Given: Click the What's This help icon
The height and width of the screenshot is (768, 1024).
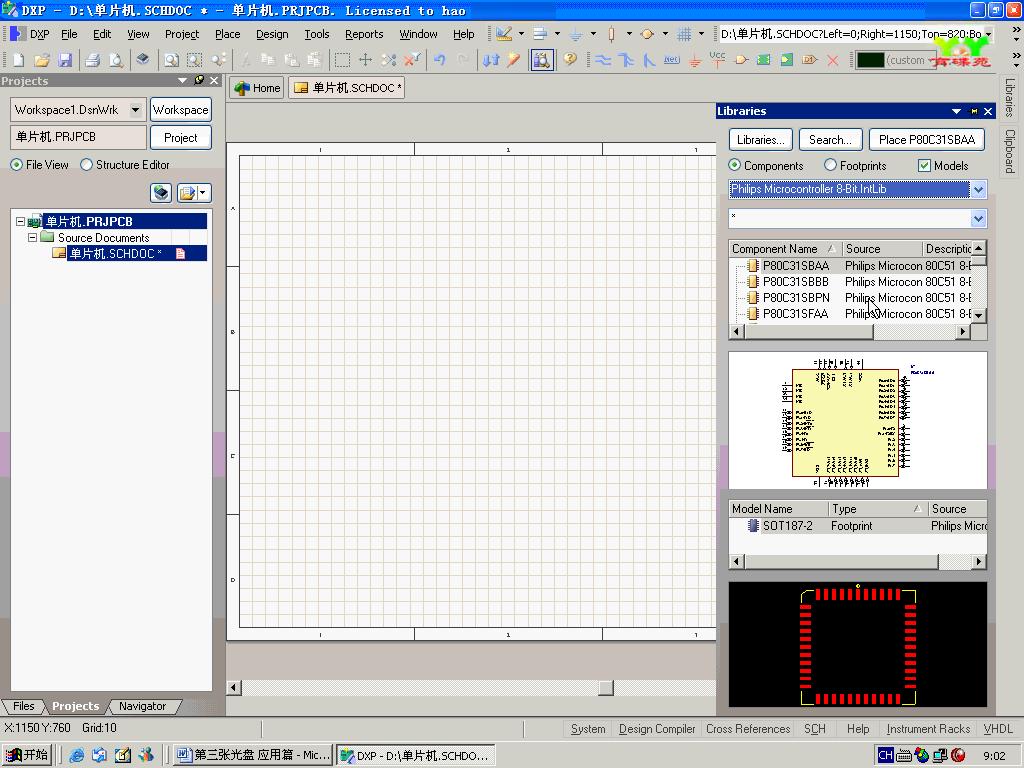Looking at the screenshot, I should coord(570,60).
